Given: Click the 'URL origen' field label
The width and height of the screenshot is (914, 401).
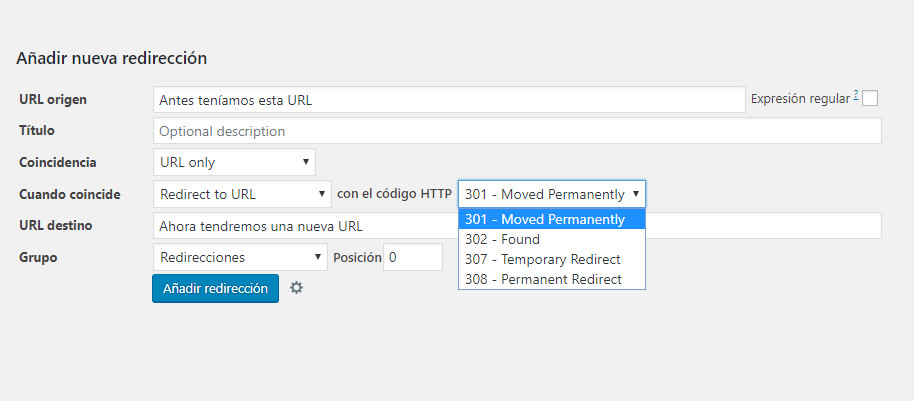Looking at the screenshot, I should click(53, 99).
